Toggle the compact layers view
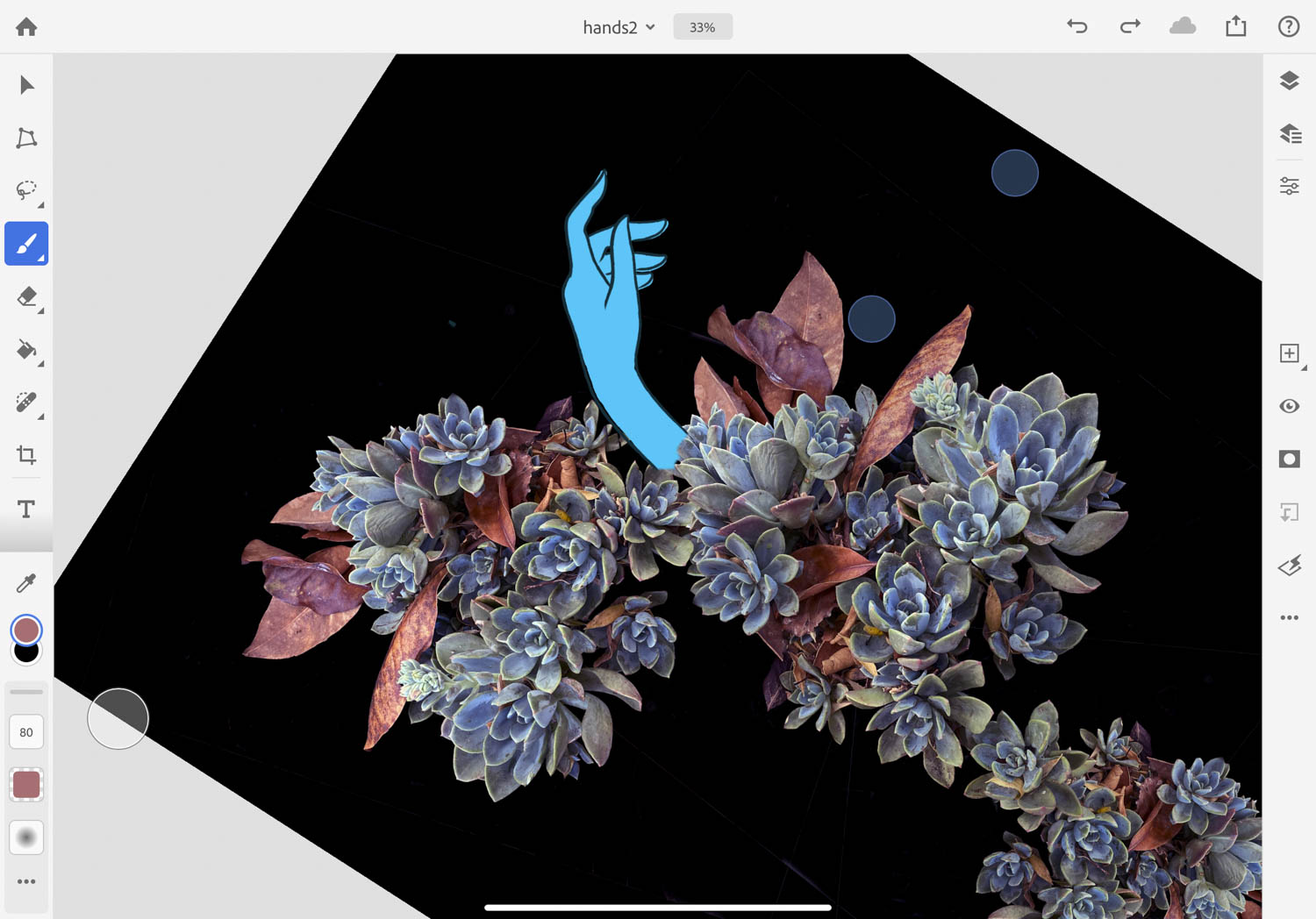Image resolution: width=1316 pixels, height=919 pixels. tap(1289, 133)
